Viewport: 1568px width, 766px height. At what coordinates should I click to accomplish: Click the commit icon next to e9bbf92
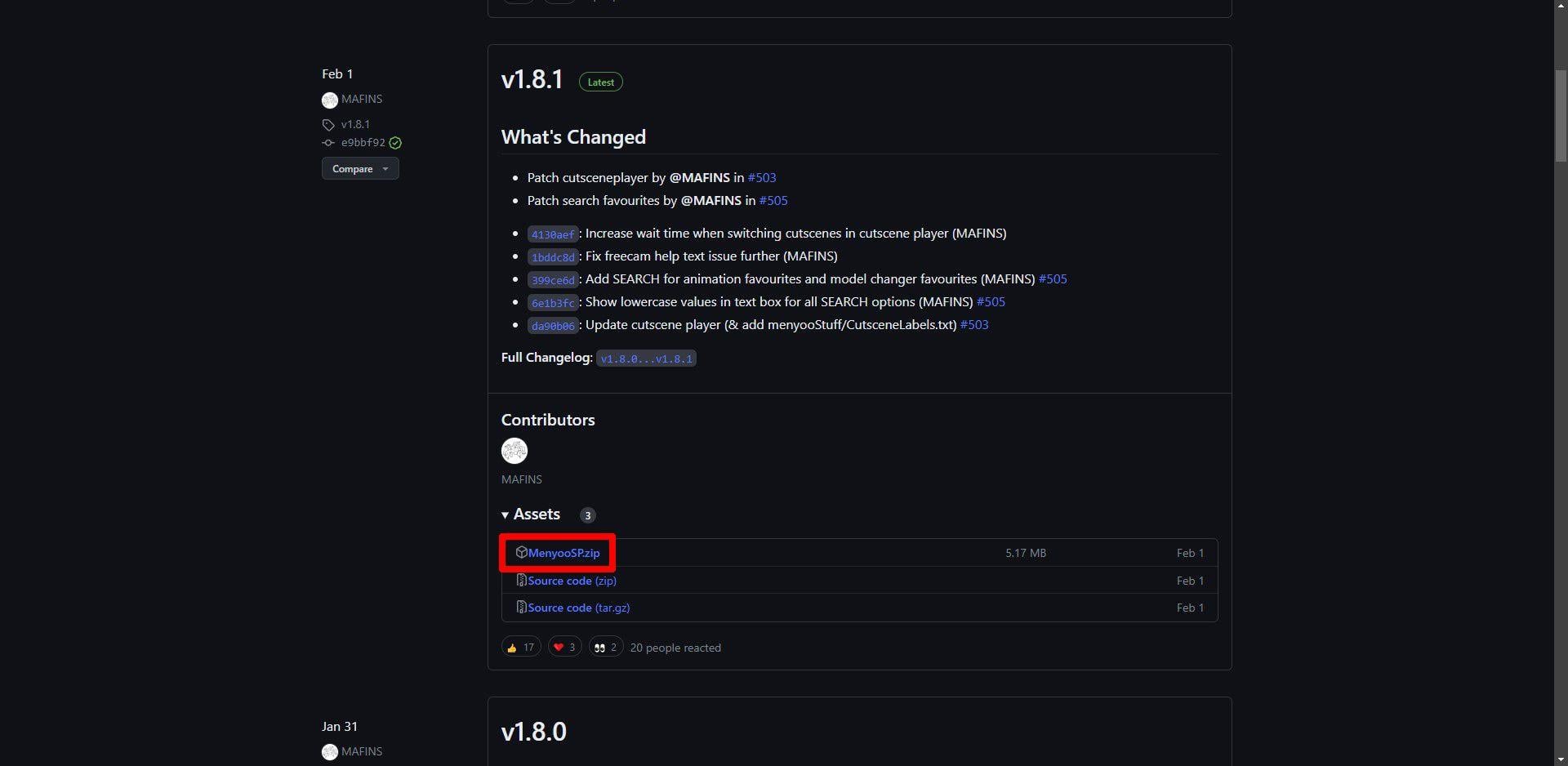click(x=328, y=142)
